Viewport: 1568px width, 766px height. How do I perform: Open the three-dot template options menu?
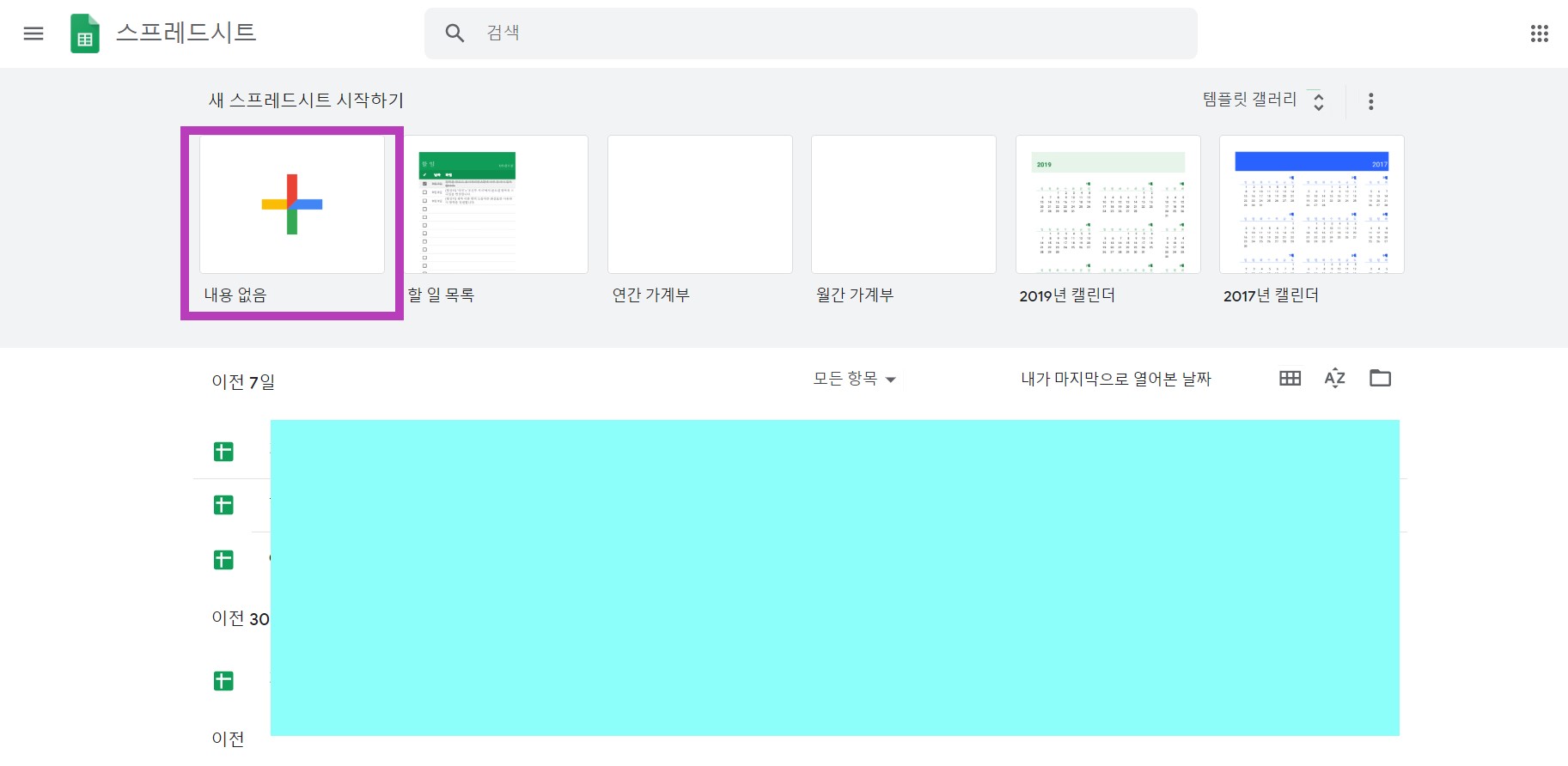(x=1370, y=101)
